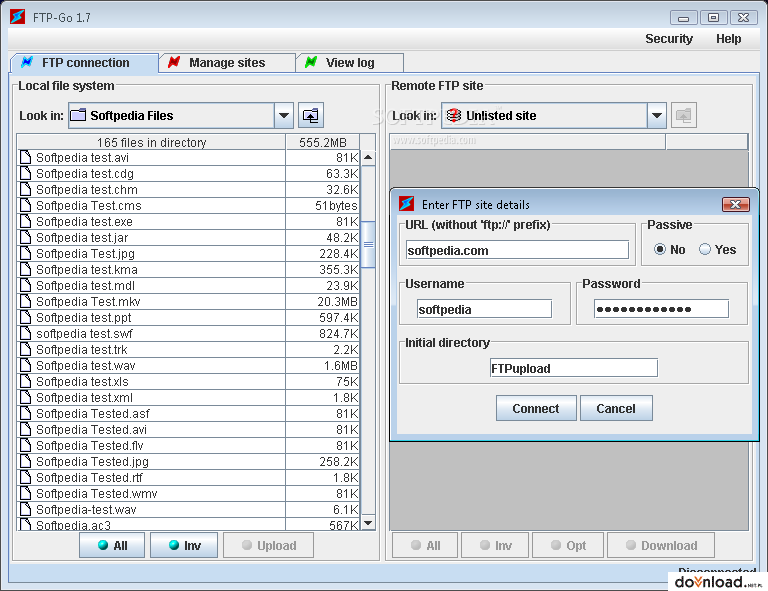Open the Unlisted site combo box
The height and width of the screenshot is (591, 768).
(x=554, y=116)
